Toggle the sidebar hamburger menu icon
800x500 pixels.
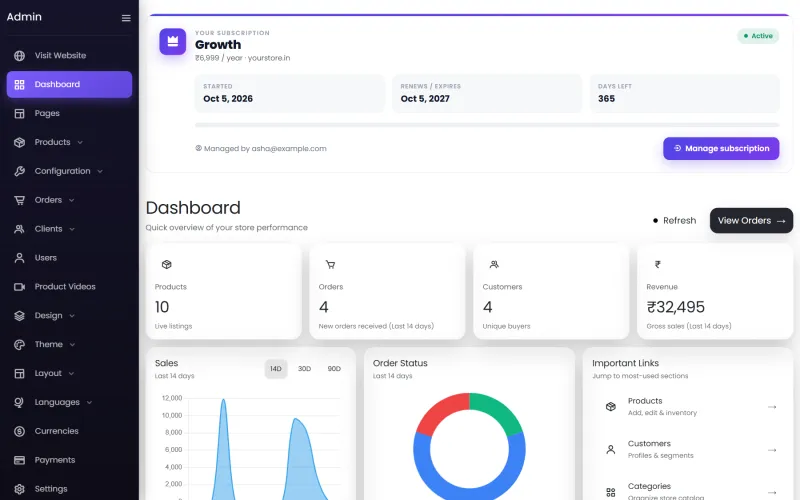click(x=126, y=18)
